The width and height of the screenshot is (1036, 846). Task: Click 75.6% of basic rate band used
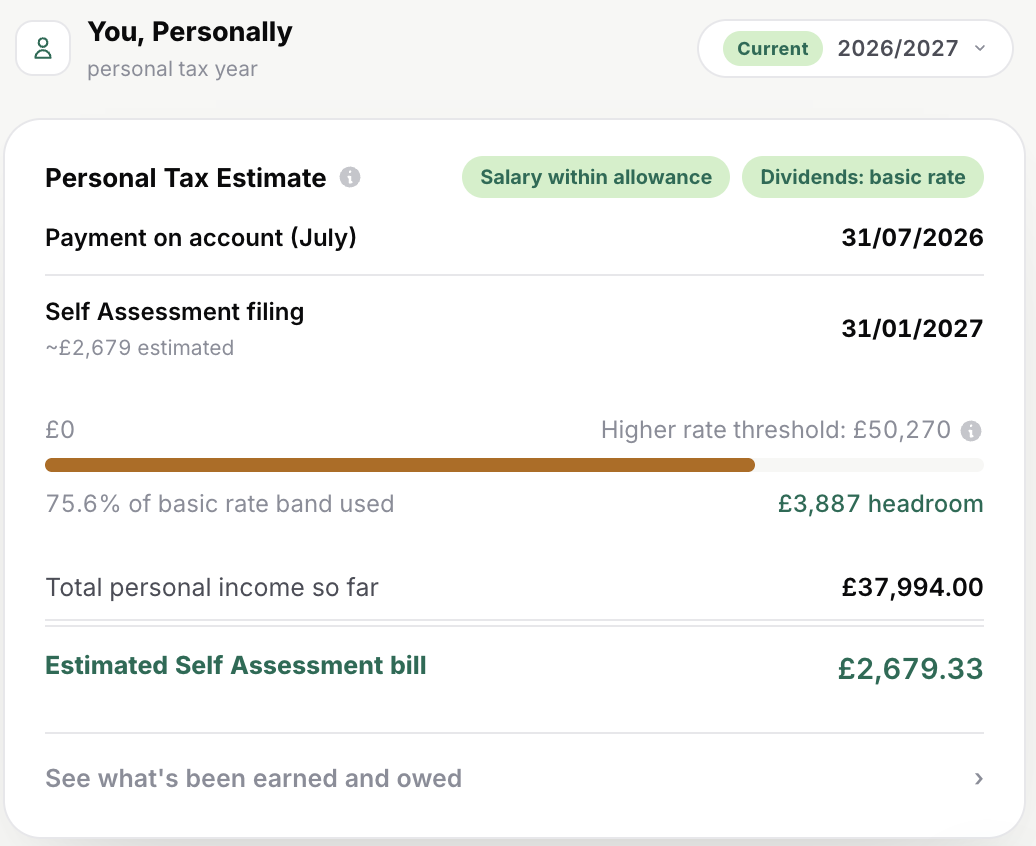point(219,504)
